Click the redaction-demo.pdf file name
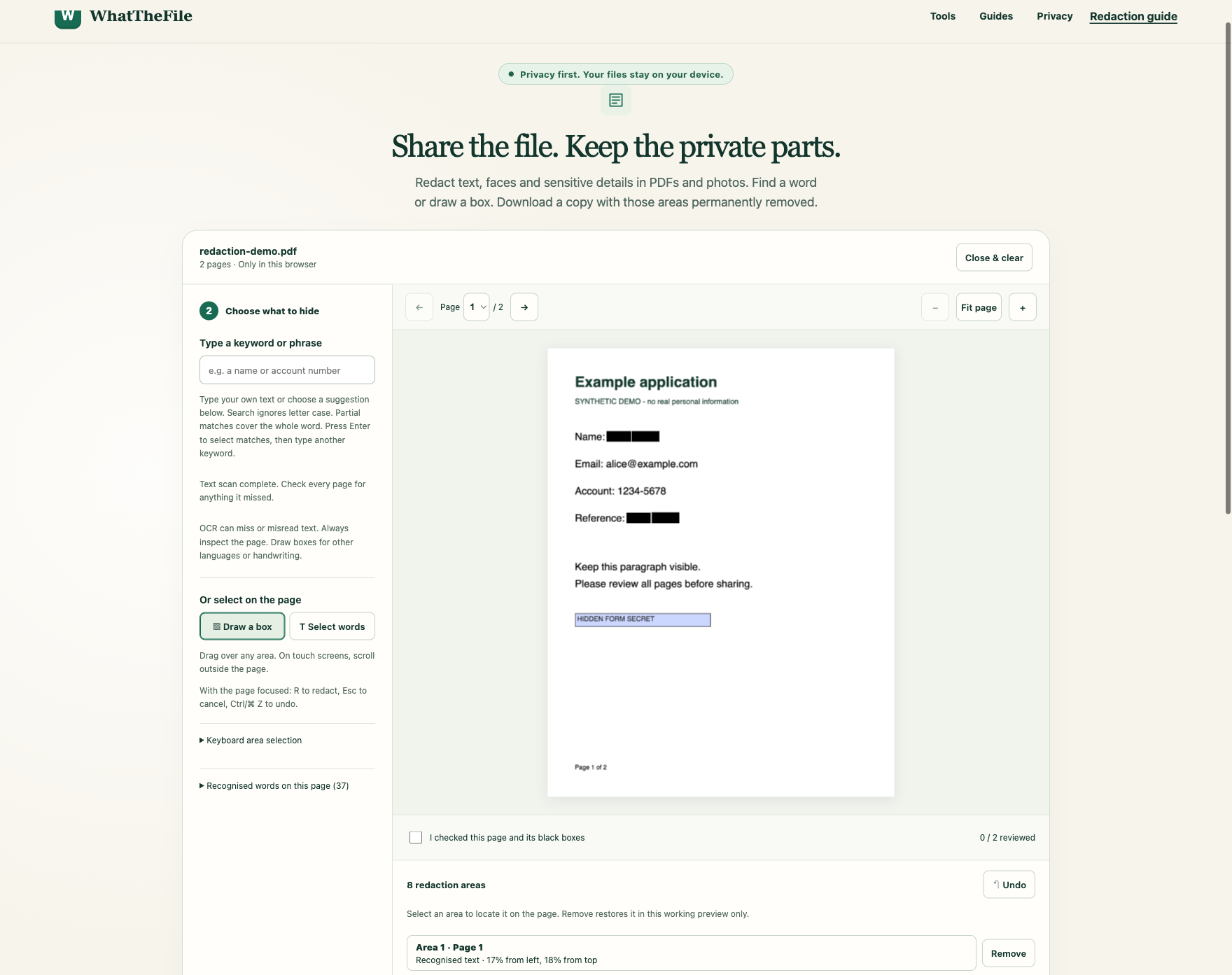 tap(248, 251)
